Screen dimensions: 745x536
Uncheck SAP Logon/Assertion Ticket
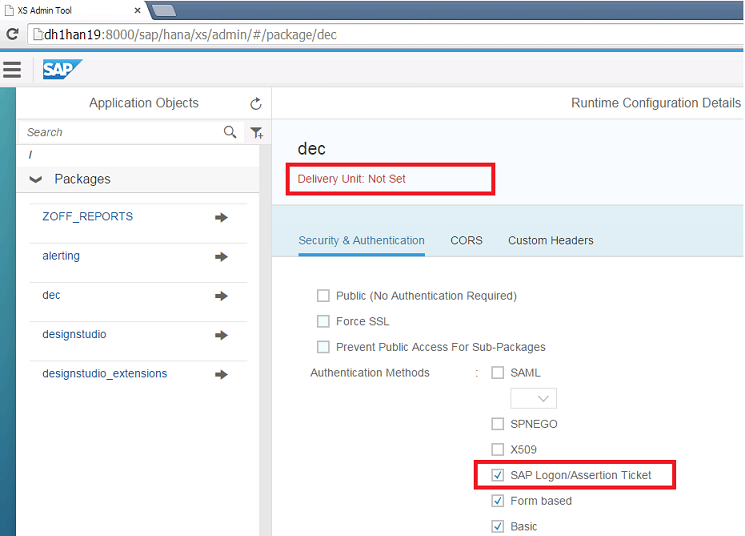coord(497,475)
